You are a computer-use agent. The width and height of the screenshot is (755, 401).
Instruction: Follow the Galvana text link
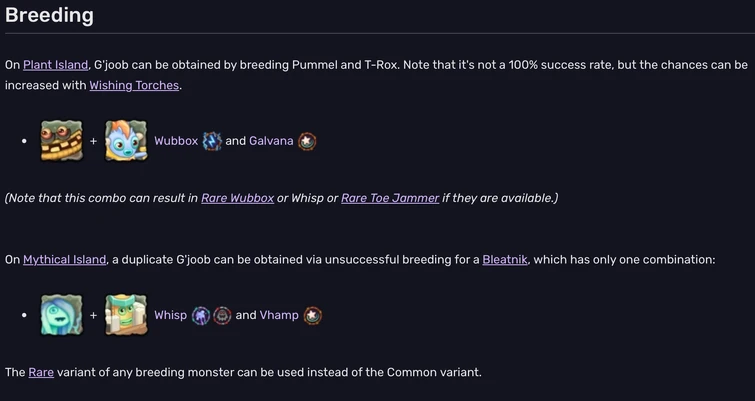(x=271, y=141)
